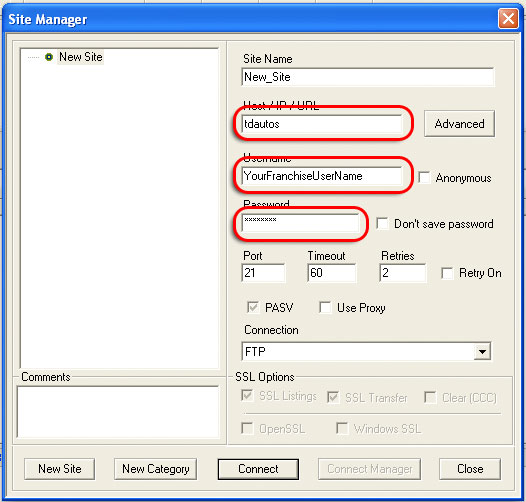Tick the Anonymous checkbox
The width and height of the screenshot is (526, 502).
(x=424, y=178)
